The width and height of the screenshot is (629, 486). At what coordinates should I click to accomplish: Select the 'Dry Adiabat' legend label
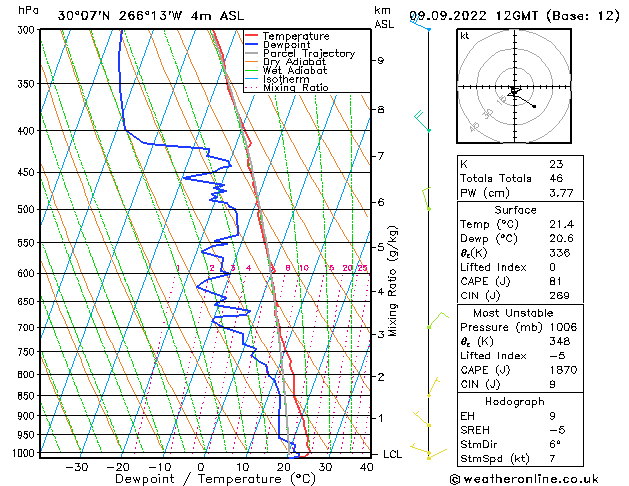click(x=294, y=62)
